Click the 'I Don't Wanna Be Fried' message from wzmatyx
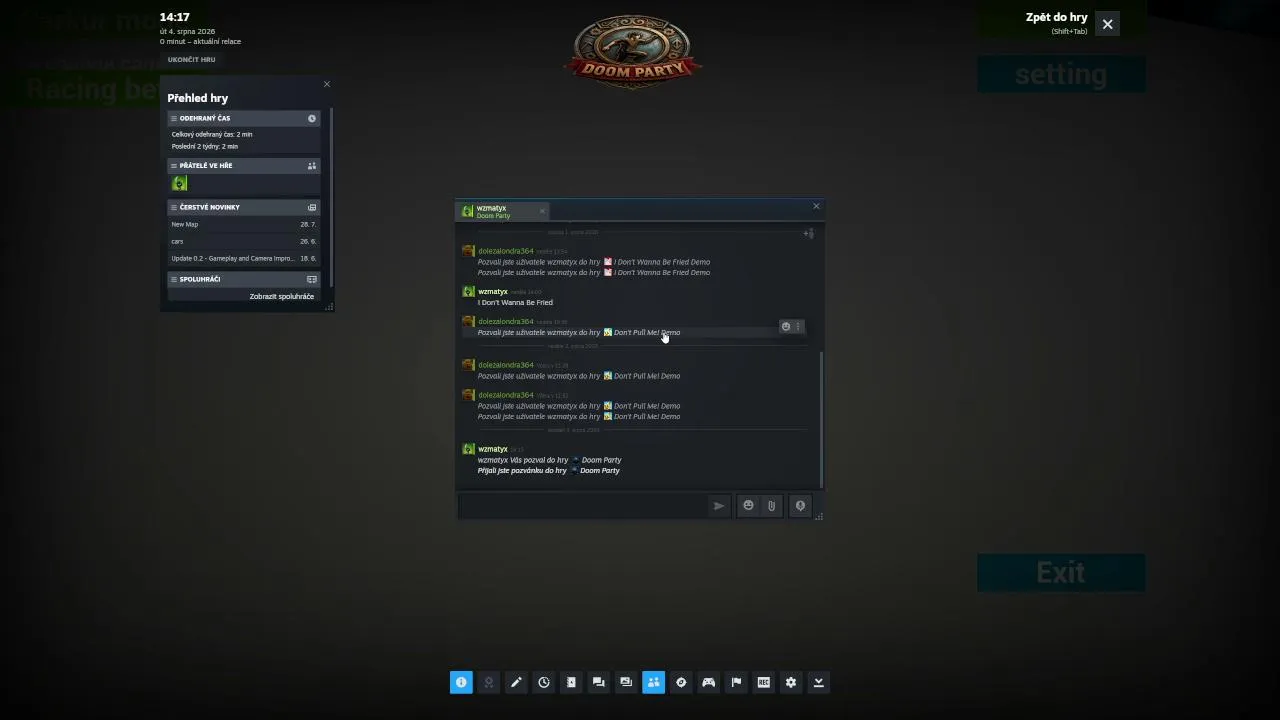Viewport: 1280px width, 720px height. (x=515, y=303)
